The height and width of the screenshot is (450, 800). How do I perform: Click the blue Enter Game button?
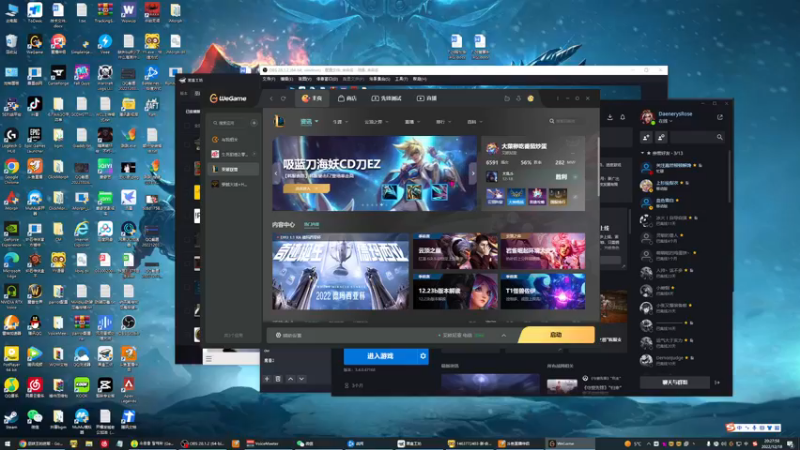point(381,356)
